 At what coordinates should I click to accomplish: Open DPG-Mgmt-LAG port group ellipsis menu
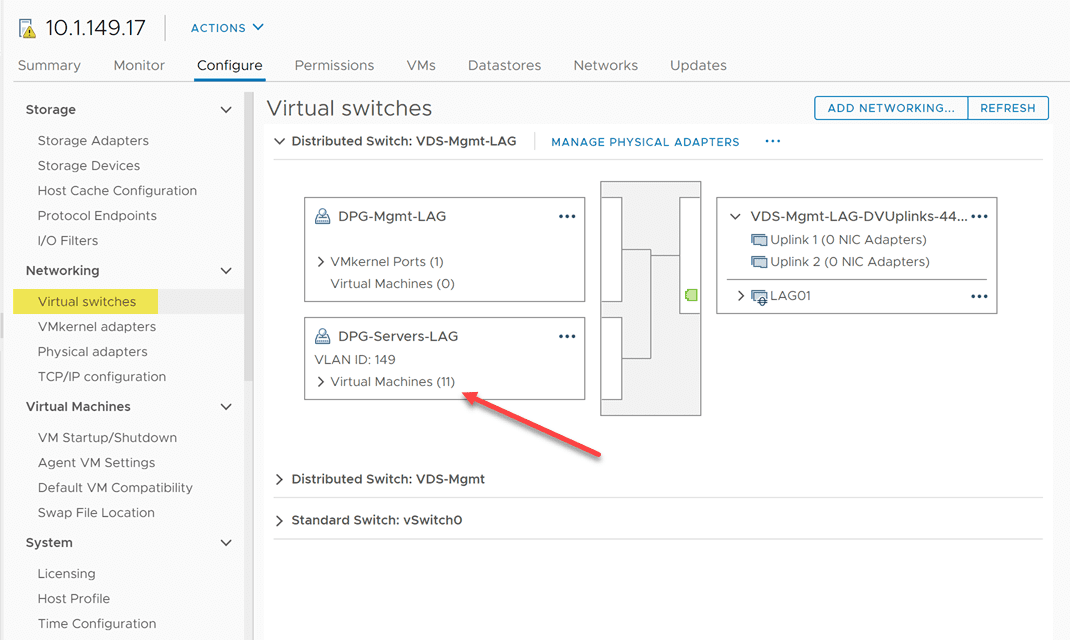tap(567, 216)
